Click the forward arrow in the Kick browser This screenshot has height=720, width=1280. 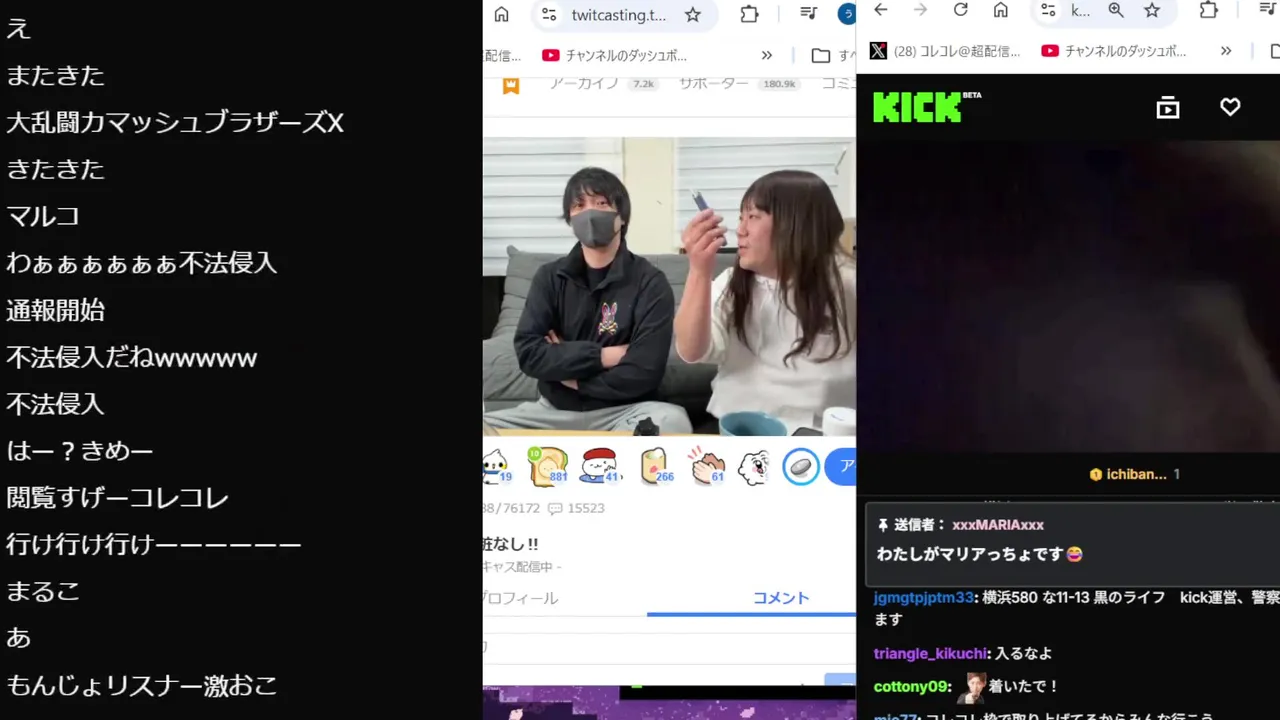[920, 10]
